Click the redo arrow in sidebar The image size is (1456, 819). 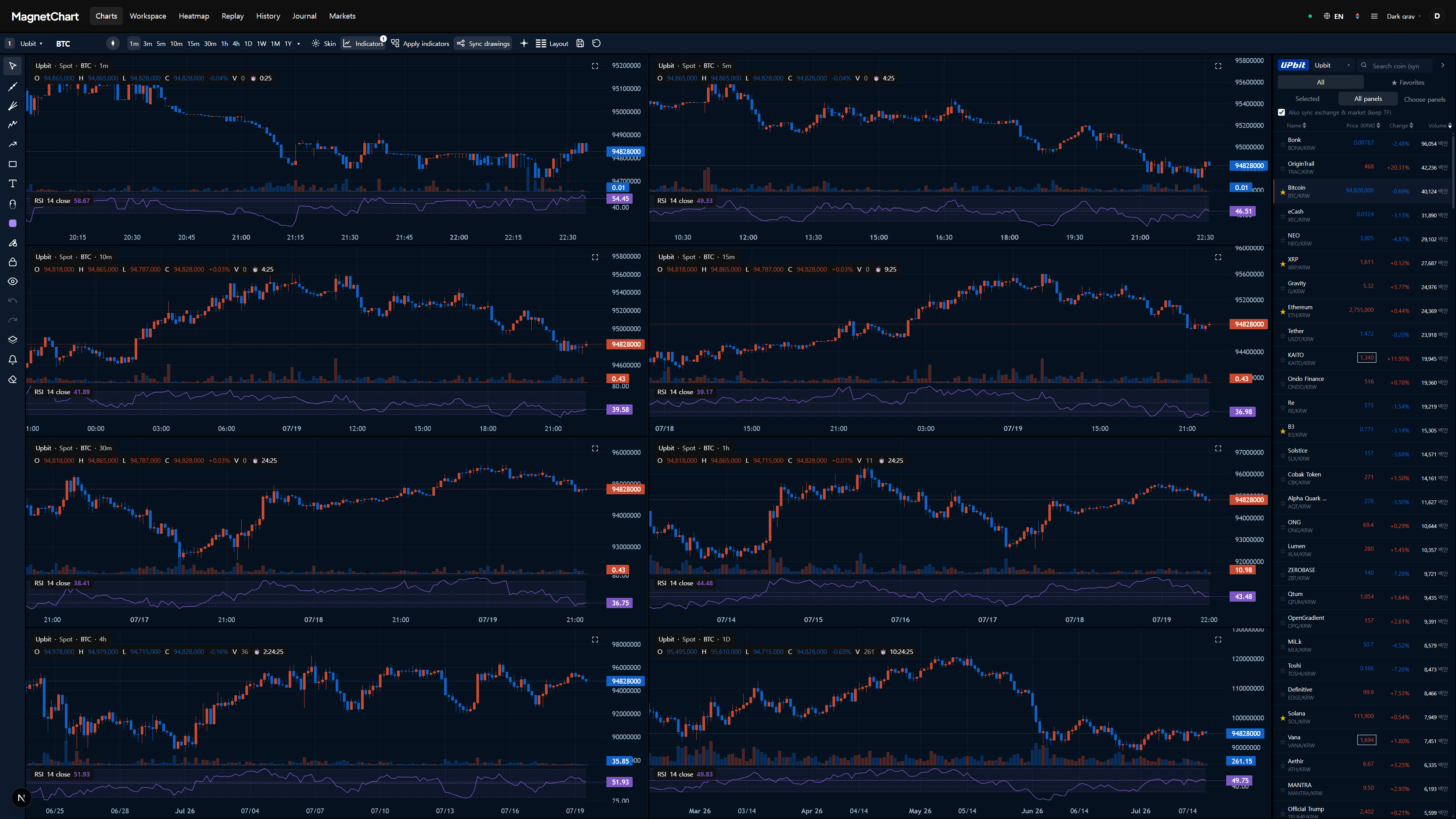pos(13,321)
